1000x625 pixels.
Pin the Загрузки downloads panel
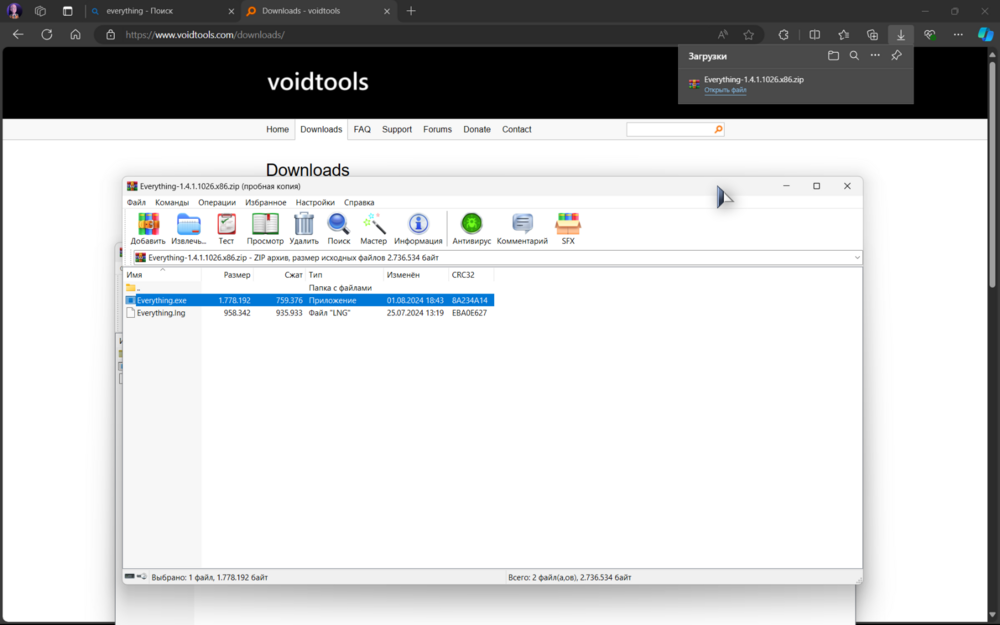coord(896,56)
